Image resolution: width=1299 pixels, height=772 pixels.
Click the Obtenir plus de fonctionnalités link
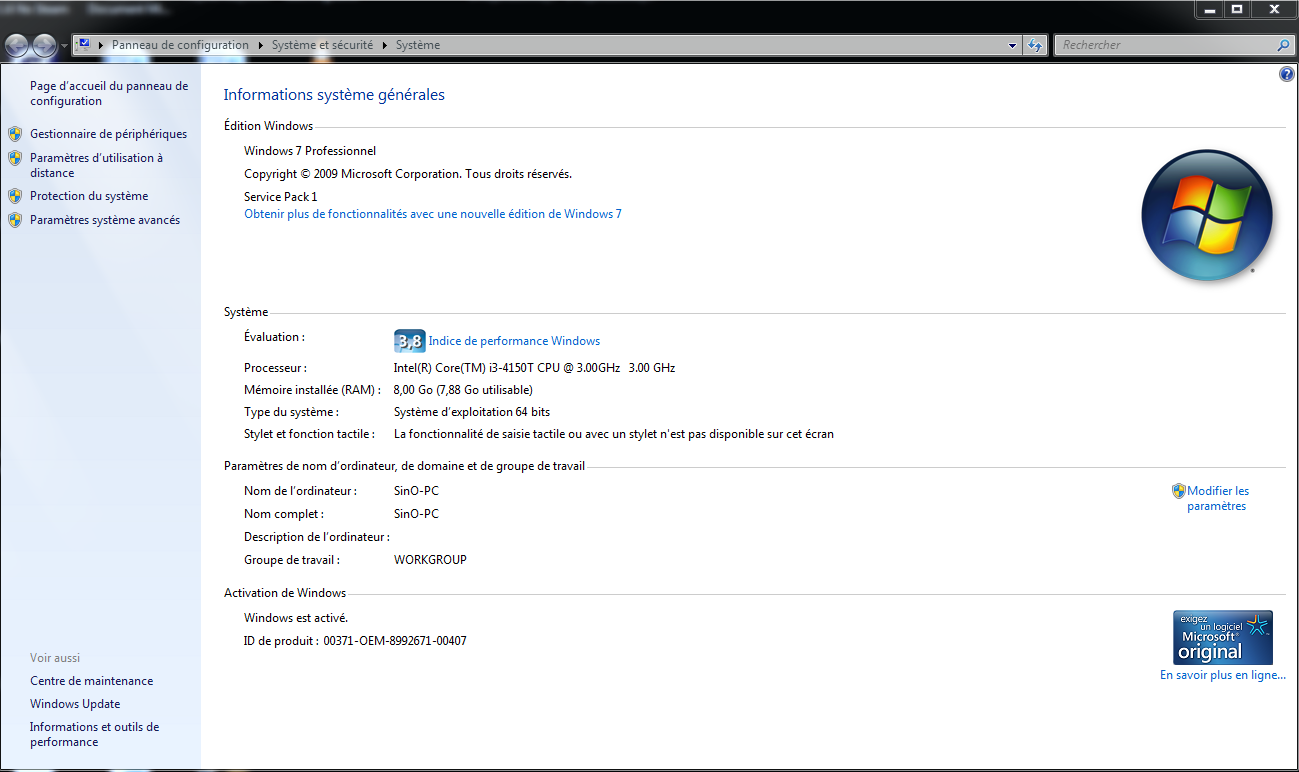[433, 214]
